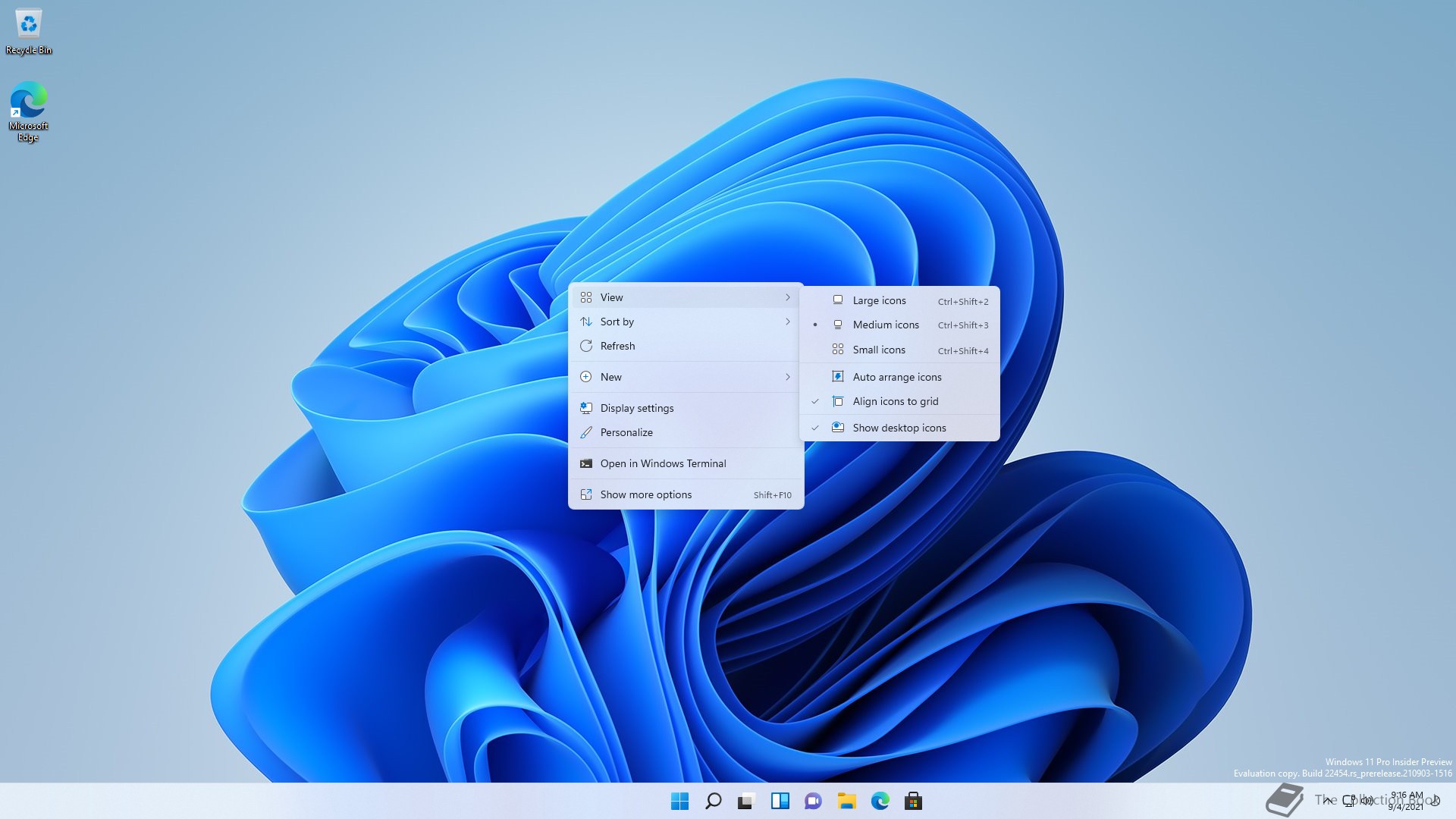Open the Start menu from taskbar
The width and height of the screenshot is (1456, 819).
click(679, 801)
